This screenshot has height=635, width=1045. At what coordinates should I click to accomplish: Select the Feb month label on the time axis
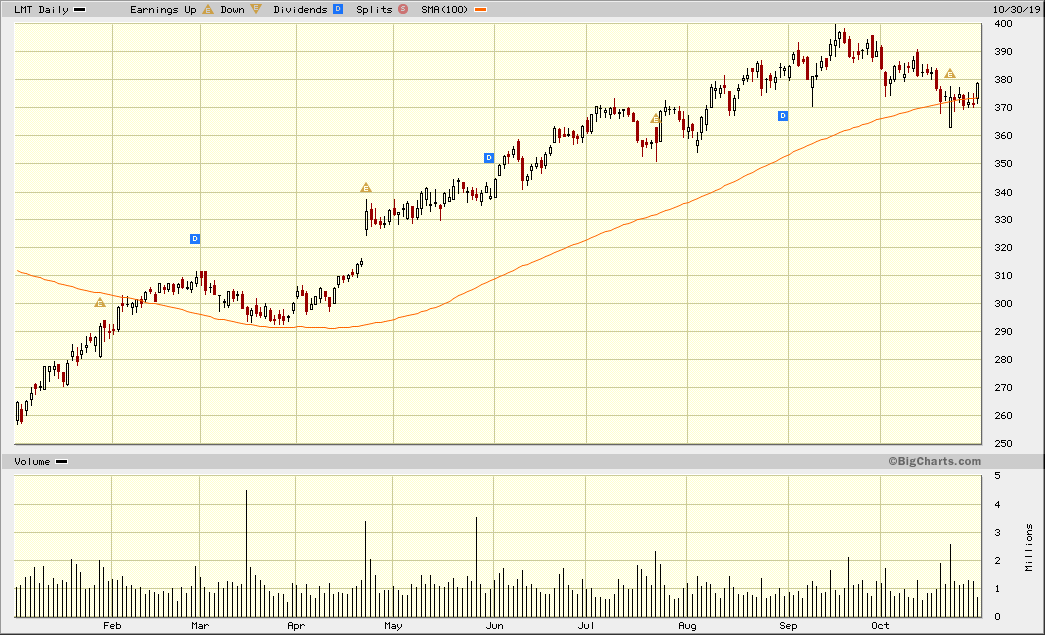coord(112,626)
